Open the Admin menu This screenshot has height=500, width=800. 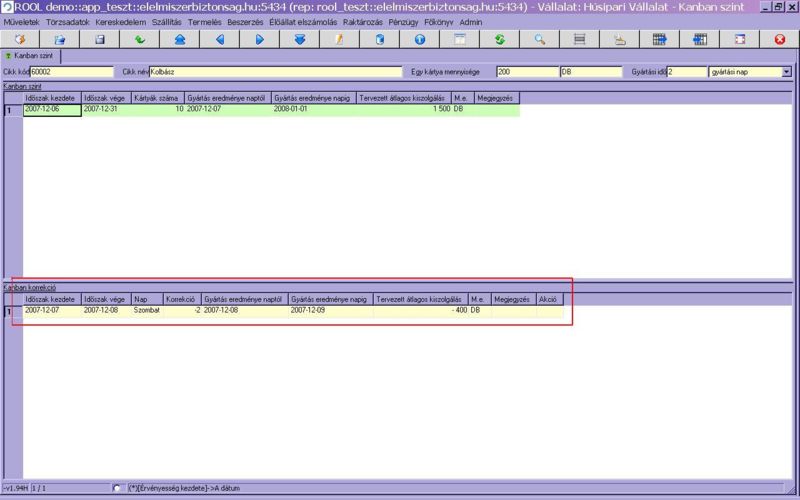[x=470, y=22]
